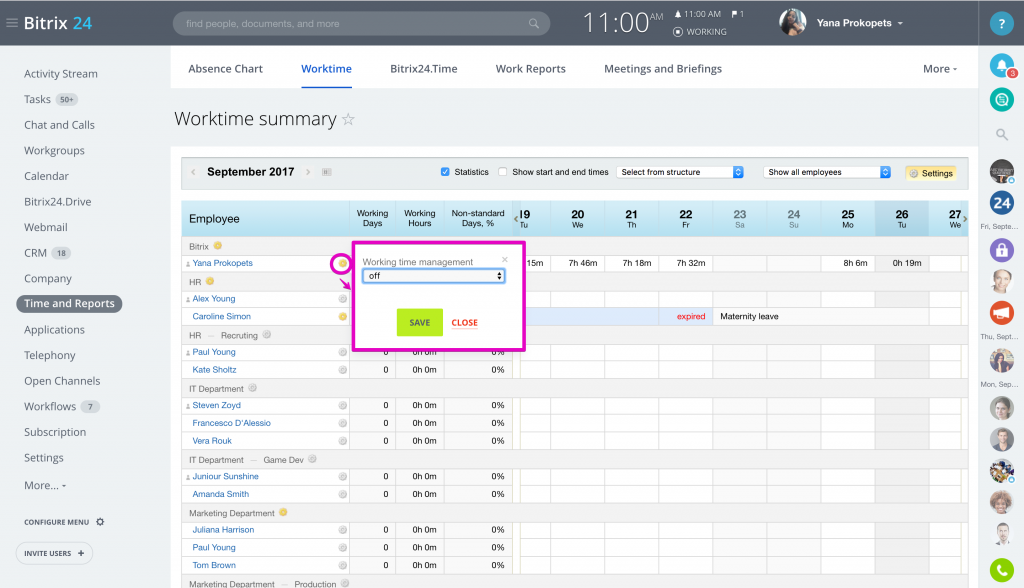The image size is (1024, 588).
Task: Open the orange megaphone chat in right sidebar
Action: (1001, 312)
